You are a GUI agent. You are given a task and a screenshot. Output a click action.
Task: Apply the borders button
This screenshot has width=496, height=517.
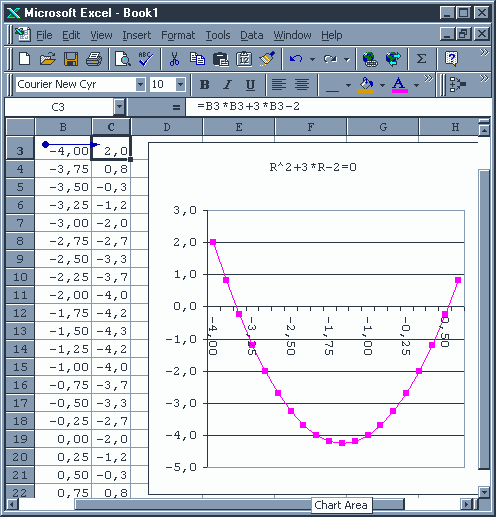click(x=332, y=85)
